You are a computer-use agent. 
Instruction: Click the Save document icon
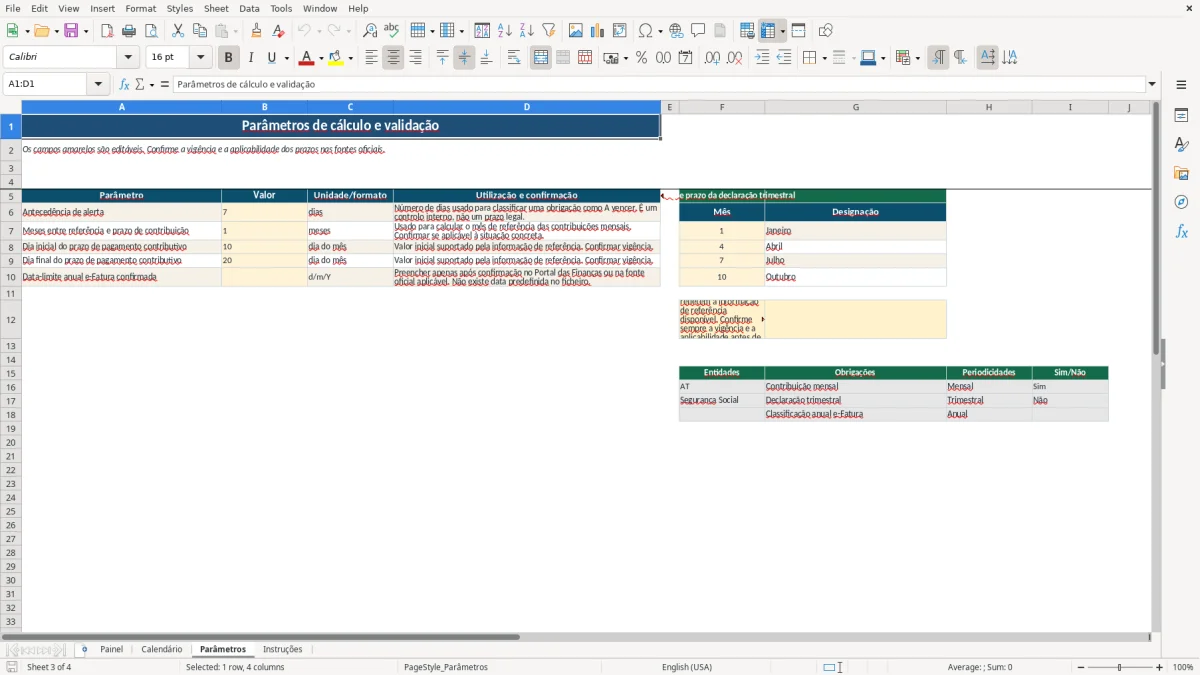pos(71,31)
